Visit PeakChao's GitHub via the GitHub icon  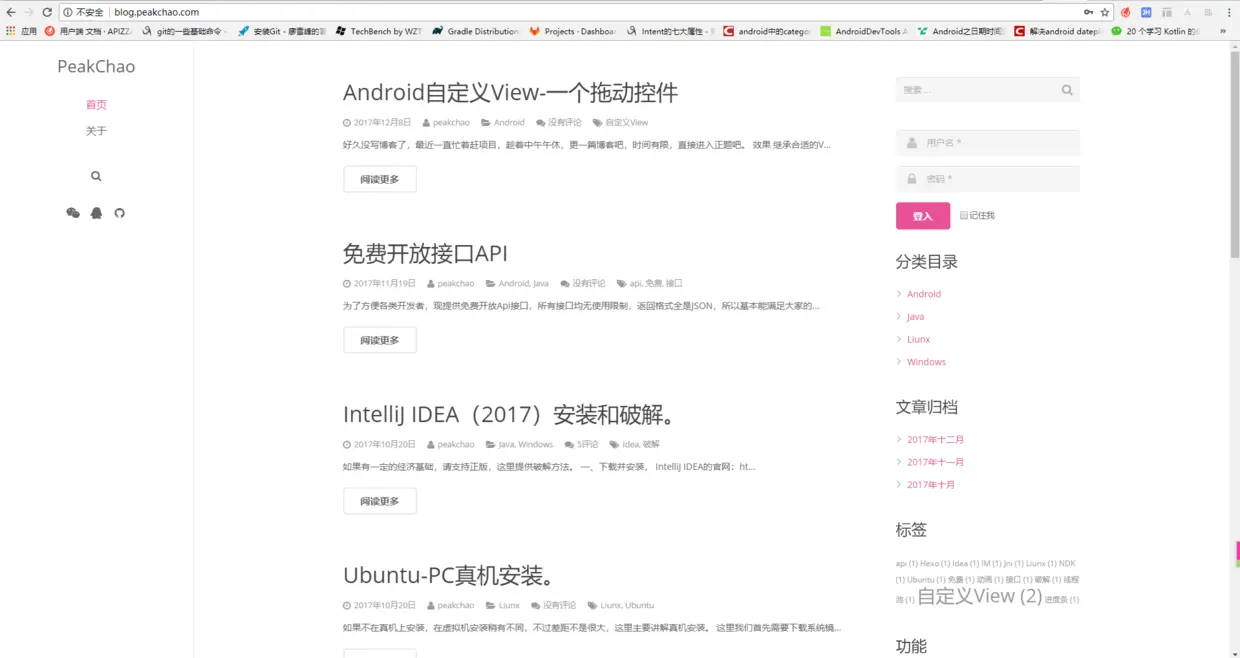(x=119, y=213)
